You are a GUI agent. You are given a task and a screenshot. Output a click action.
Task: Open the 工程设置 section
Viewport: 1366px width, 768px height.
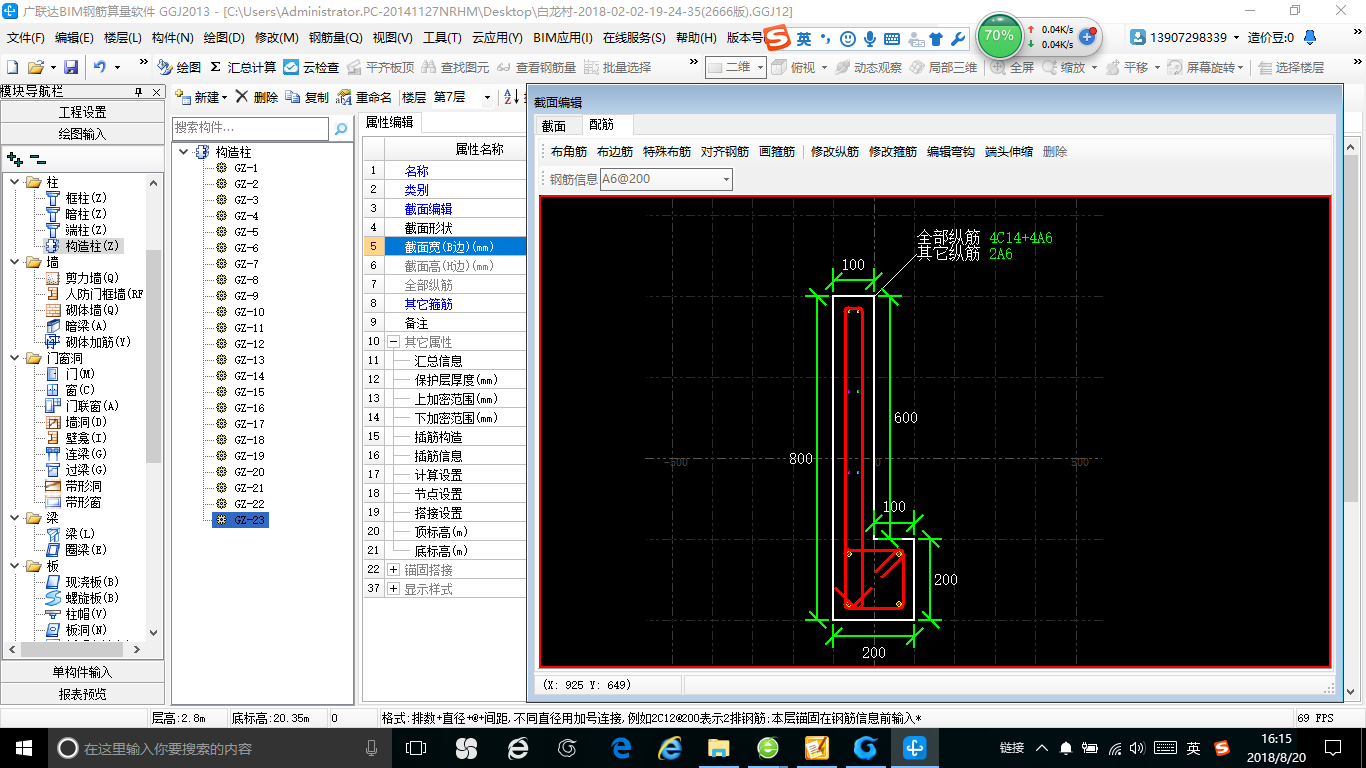click(82, 112)
